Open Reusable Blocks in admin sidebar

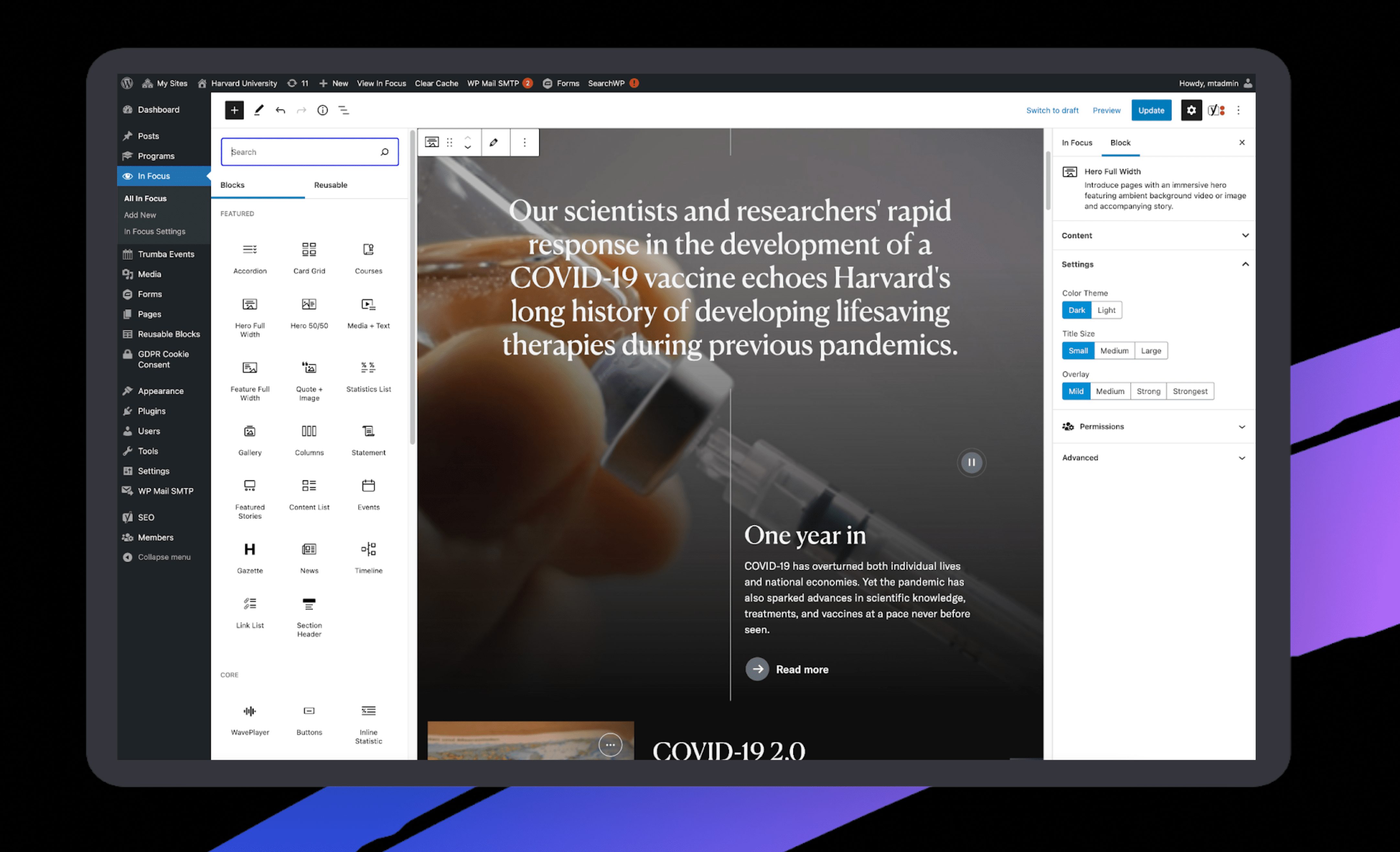(x=168, y=334)
